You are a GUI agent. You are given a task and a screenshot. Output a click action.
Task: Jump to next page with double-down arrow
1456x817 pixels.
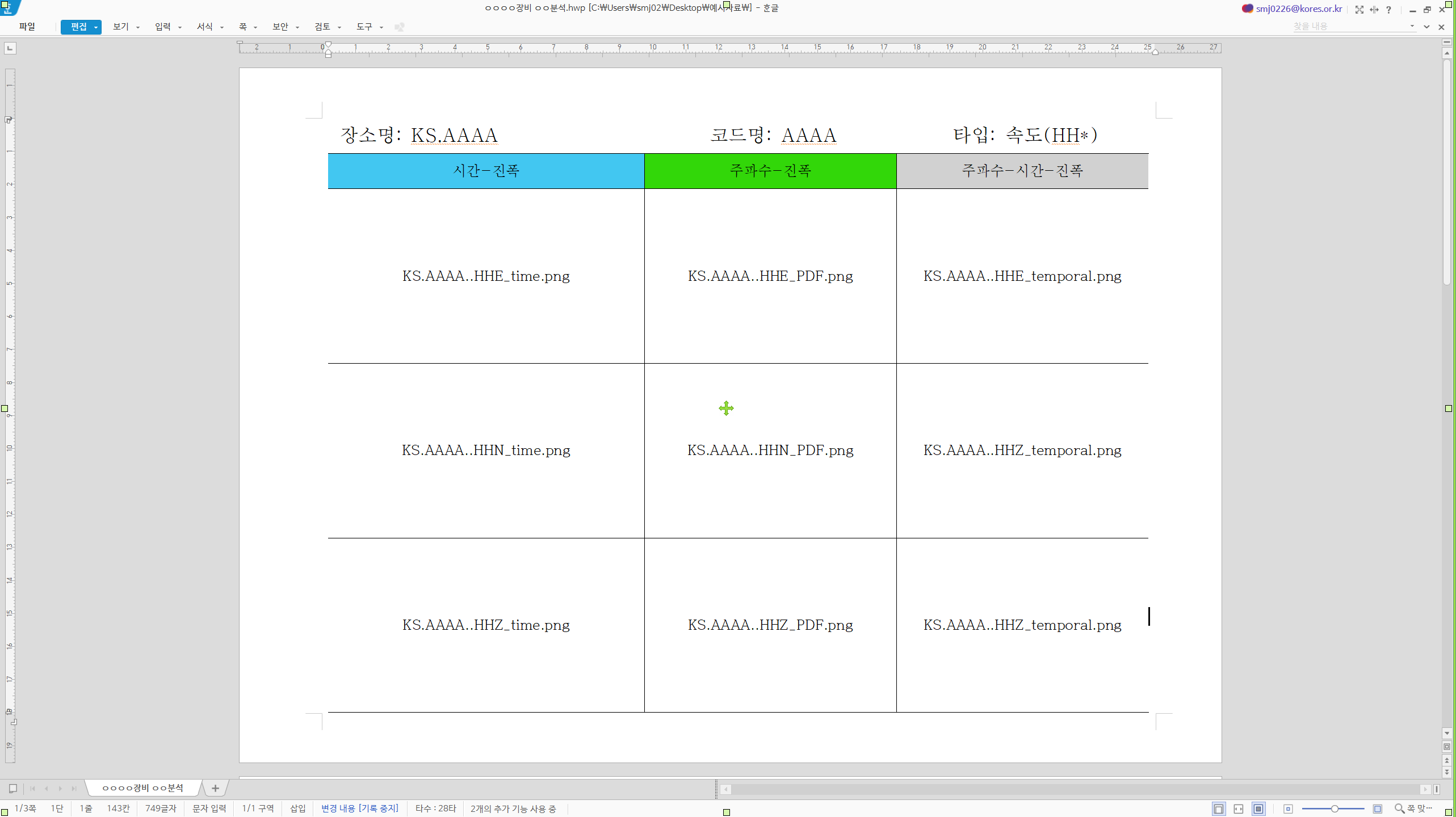pos(1447,772)
